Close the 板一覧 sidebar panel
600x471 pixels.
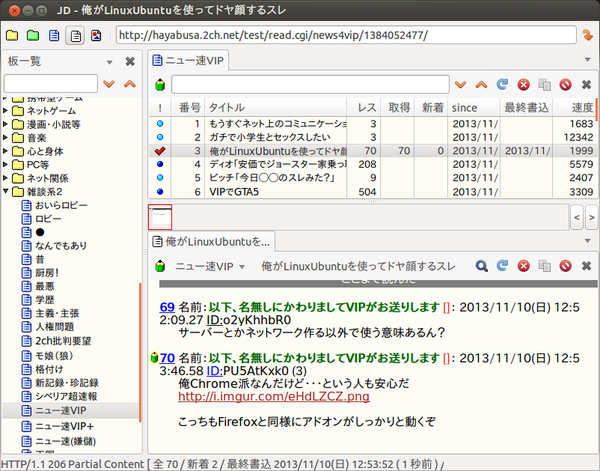[x=130, y=61]
